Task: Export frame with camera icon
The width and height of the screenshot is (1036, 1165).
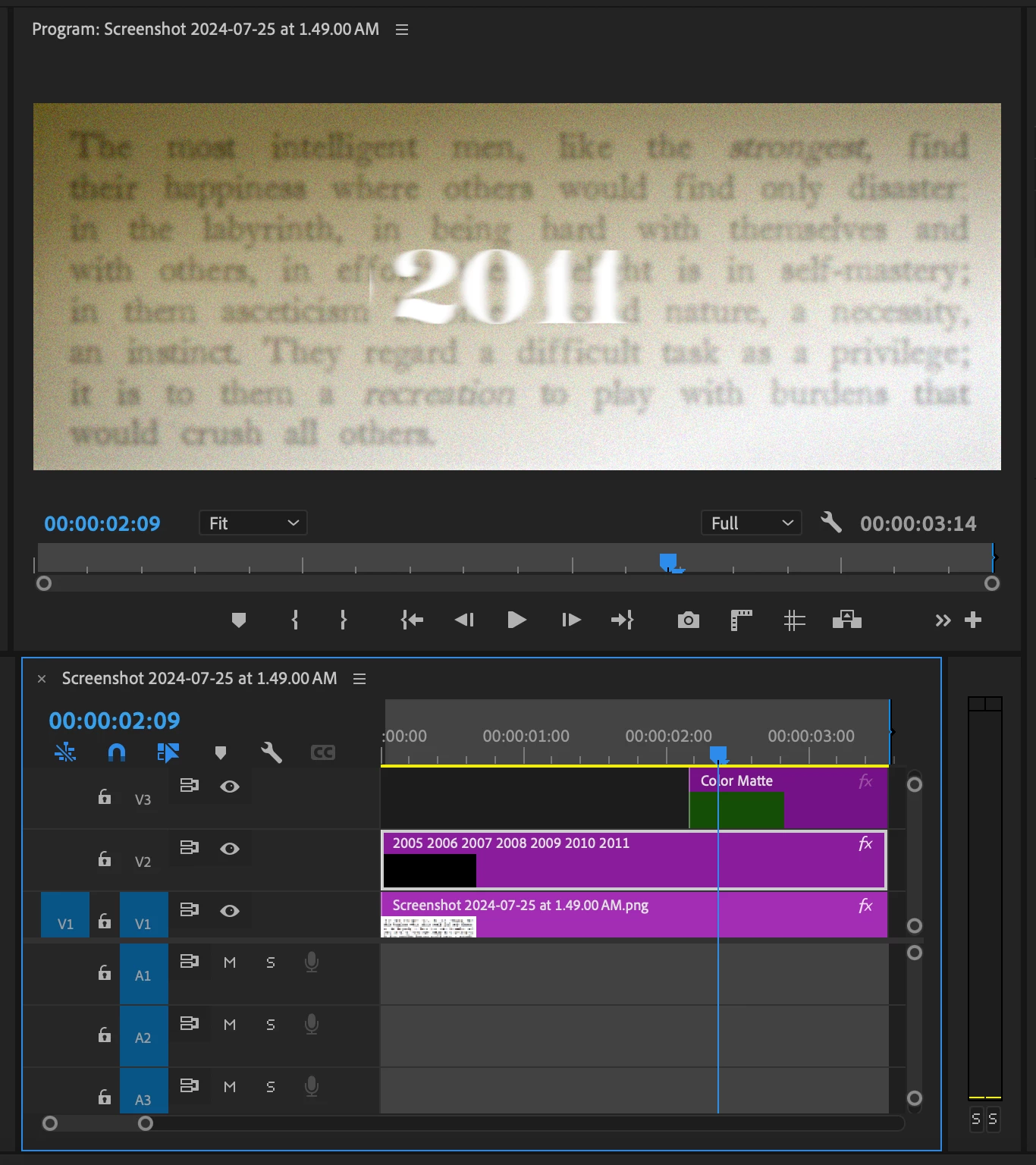Action: [x=689, y=620]
